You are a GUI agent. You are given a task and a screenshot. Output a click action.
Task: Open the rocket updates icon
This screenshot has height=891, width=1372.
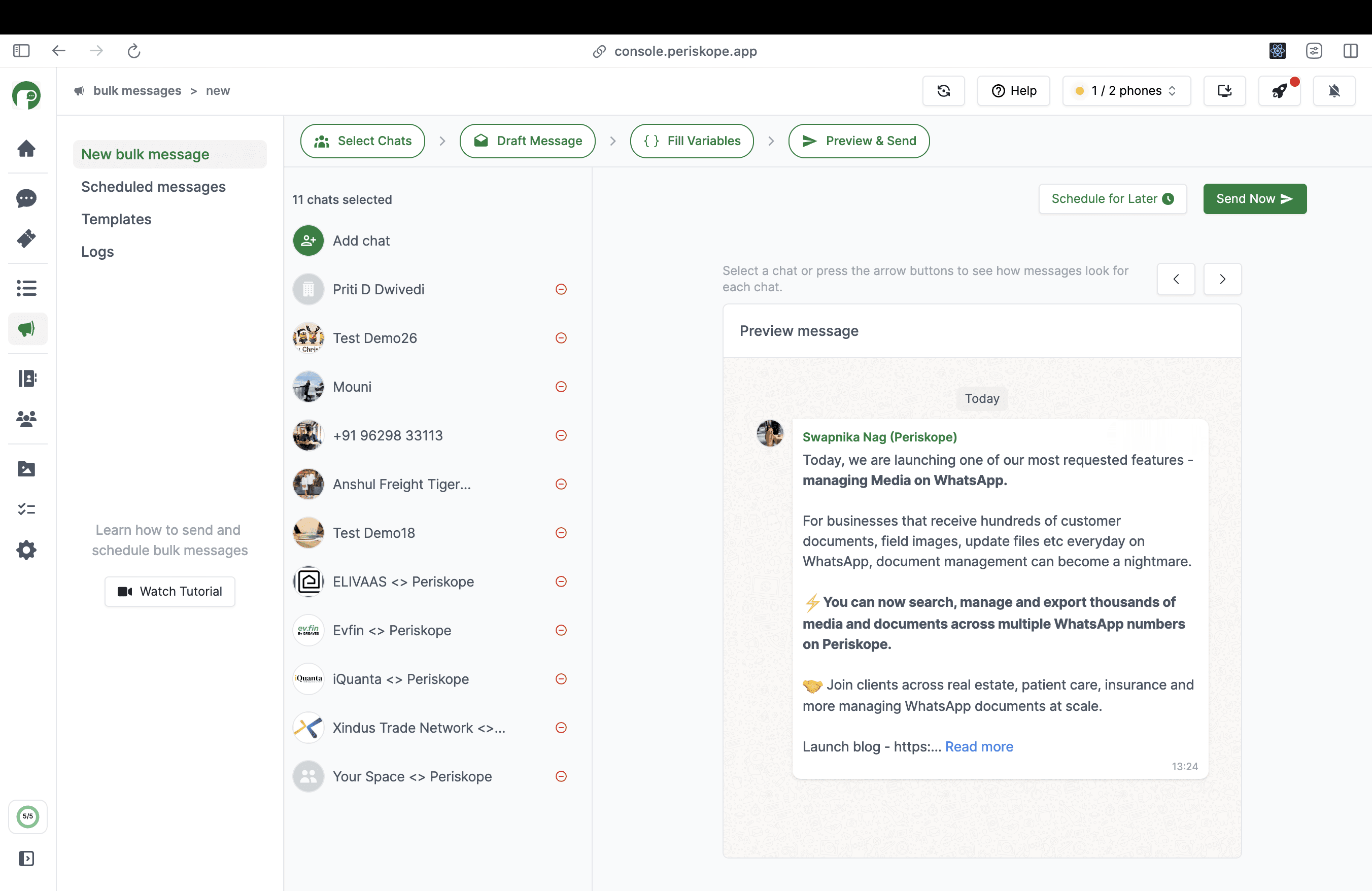tap(1279, 90)
